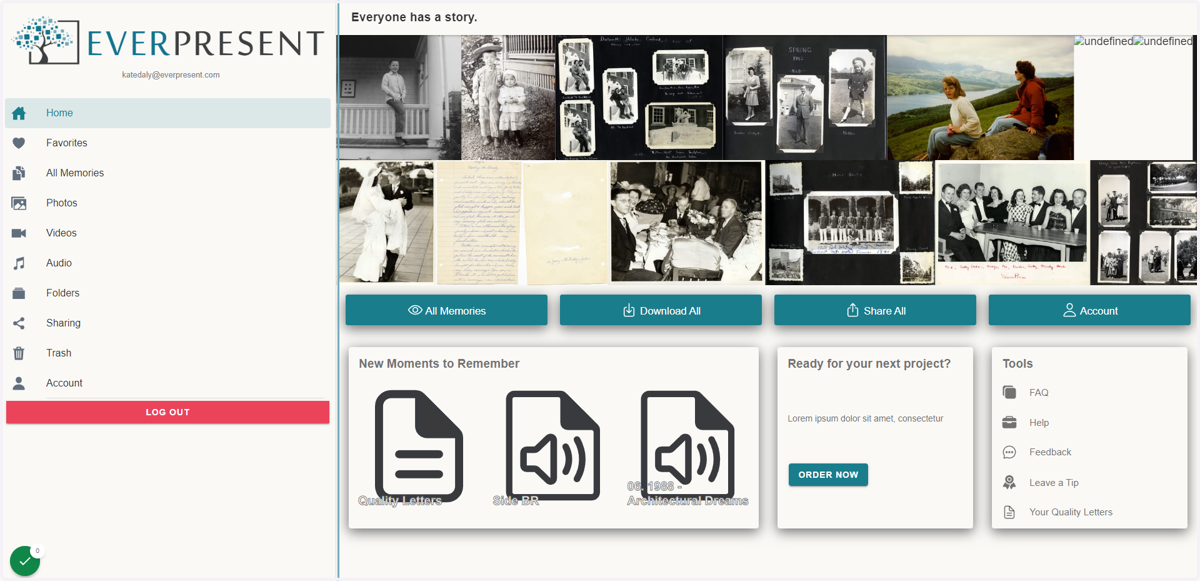Open the Help link in Tools
This screenshot has width=1200, height=581.
pyautogui.click(x=1039, y=423)
